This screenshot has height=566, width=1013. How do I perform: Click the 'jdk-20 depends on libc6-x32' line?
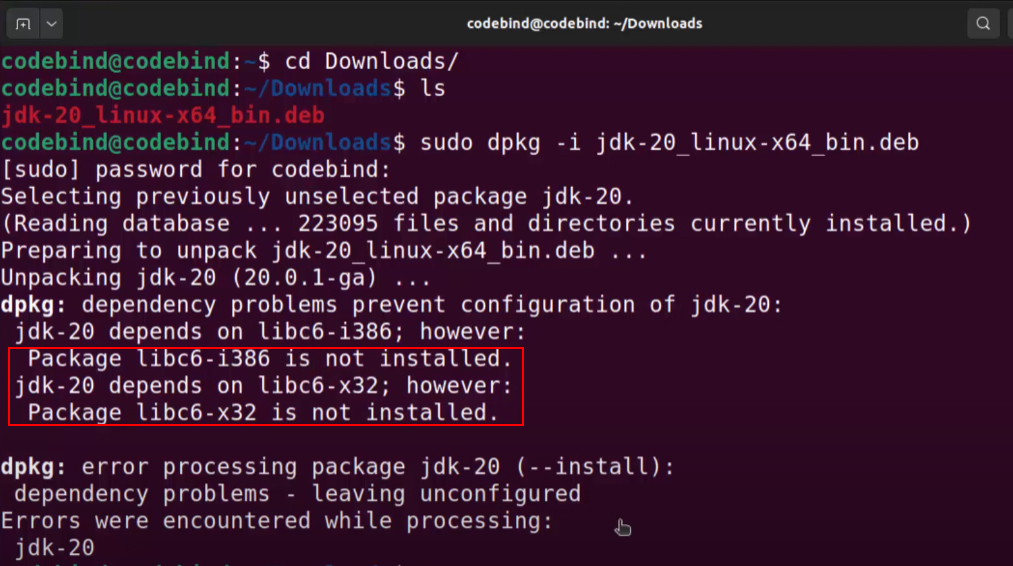click(x=263, y=386)
